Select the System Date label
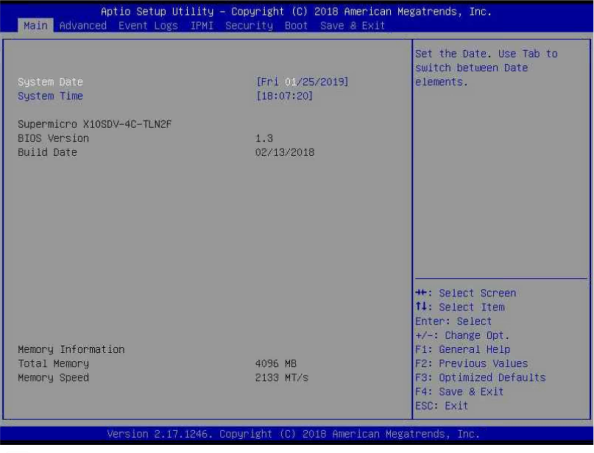This screenshot has width=594, height=453. pos(50,82)
